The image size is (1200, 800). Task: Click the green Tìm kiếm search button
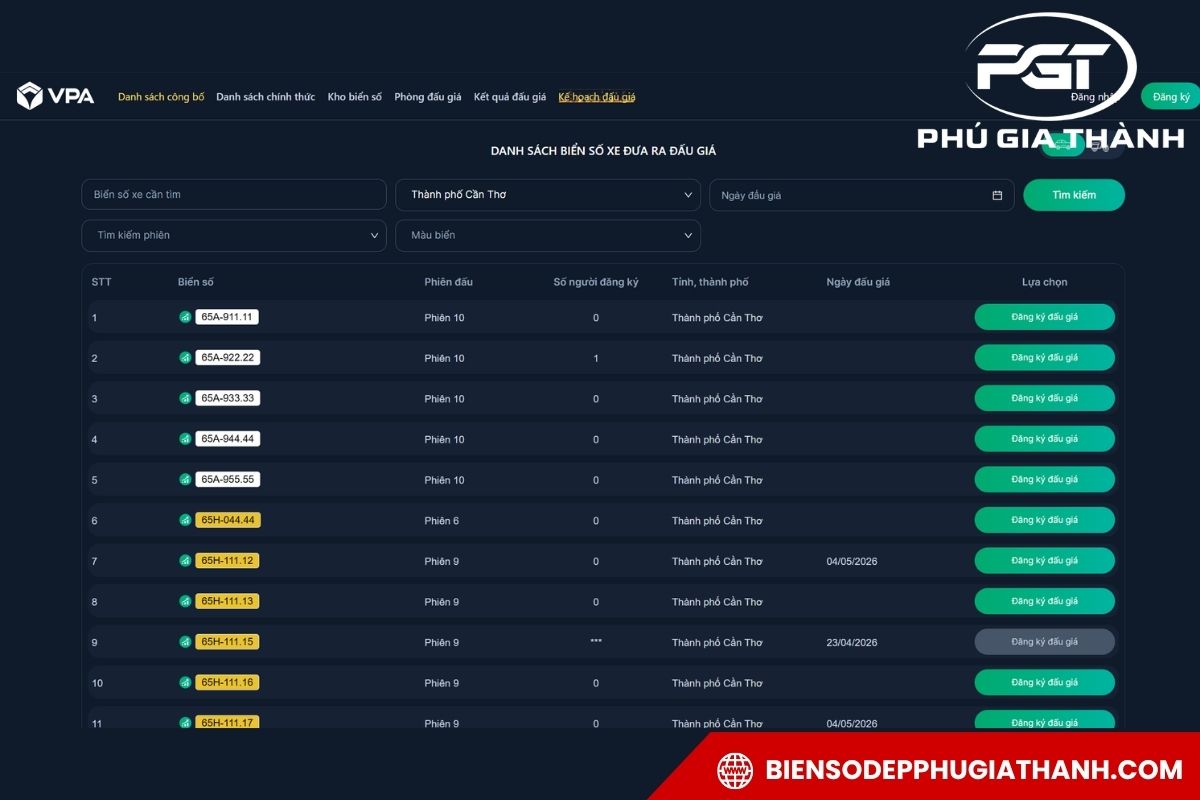(x=1074, y=195)
